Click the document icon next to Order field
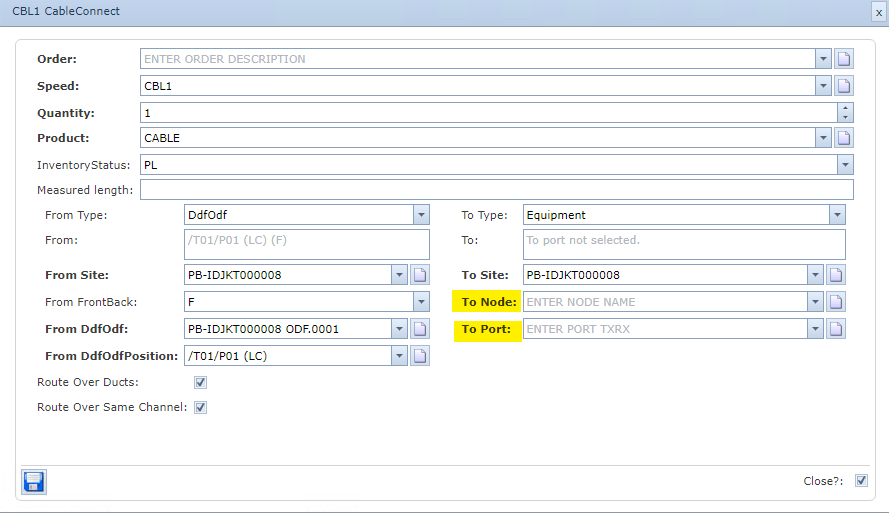889x513 pixels. [844, 59]
